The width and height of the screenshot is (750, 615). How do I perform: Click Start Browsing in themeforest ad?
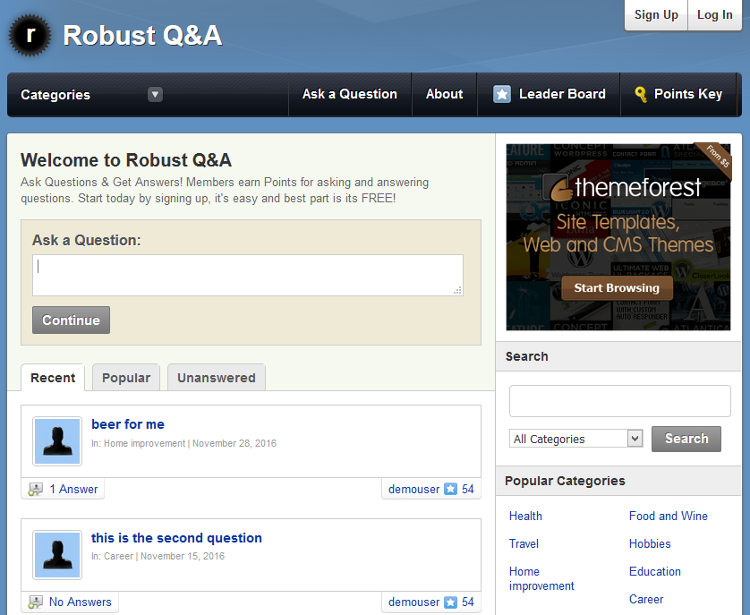tap(617, 288)
